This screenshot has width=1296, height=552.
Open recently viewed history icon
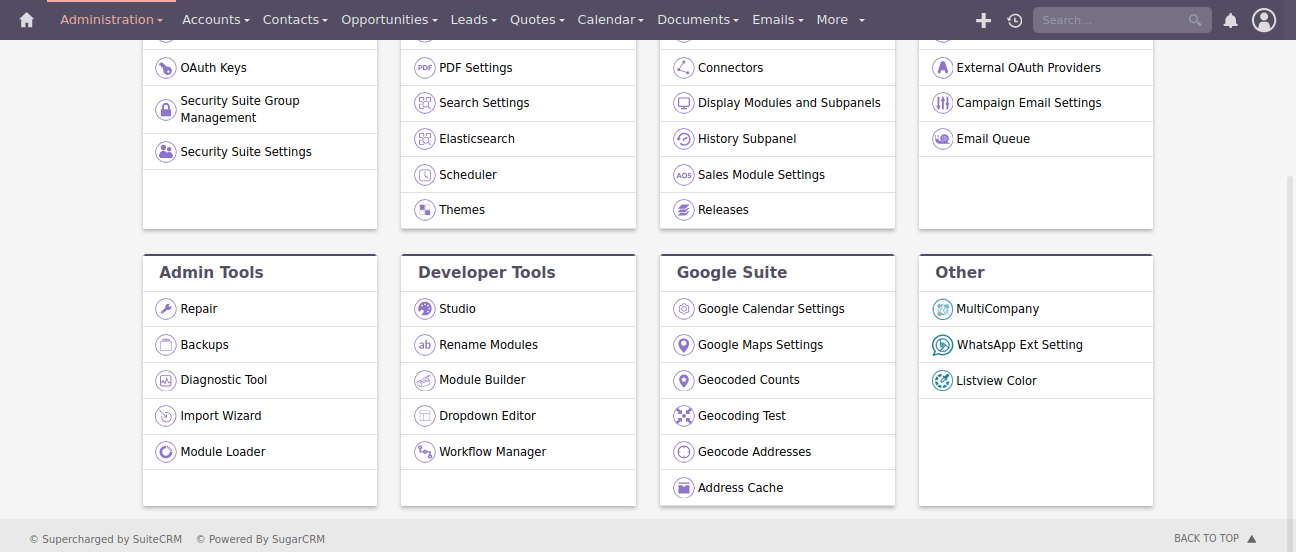click(1014, 20)
